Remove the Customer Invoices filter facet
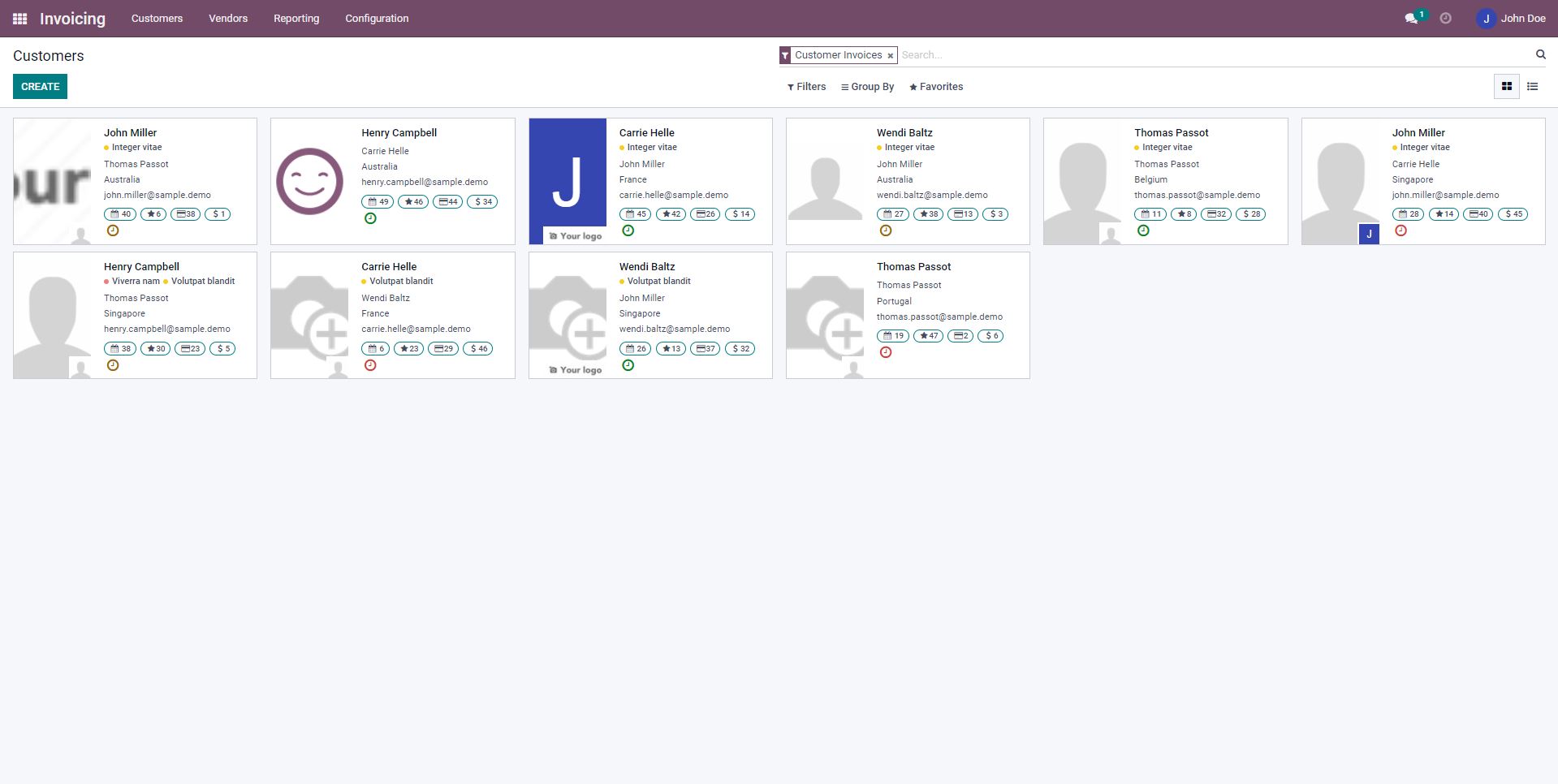The width and height of the screenshot is (1558, 784). 890,56
